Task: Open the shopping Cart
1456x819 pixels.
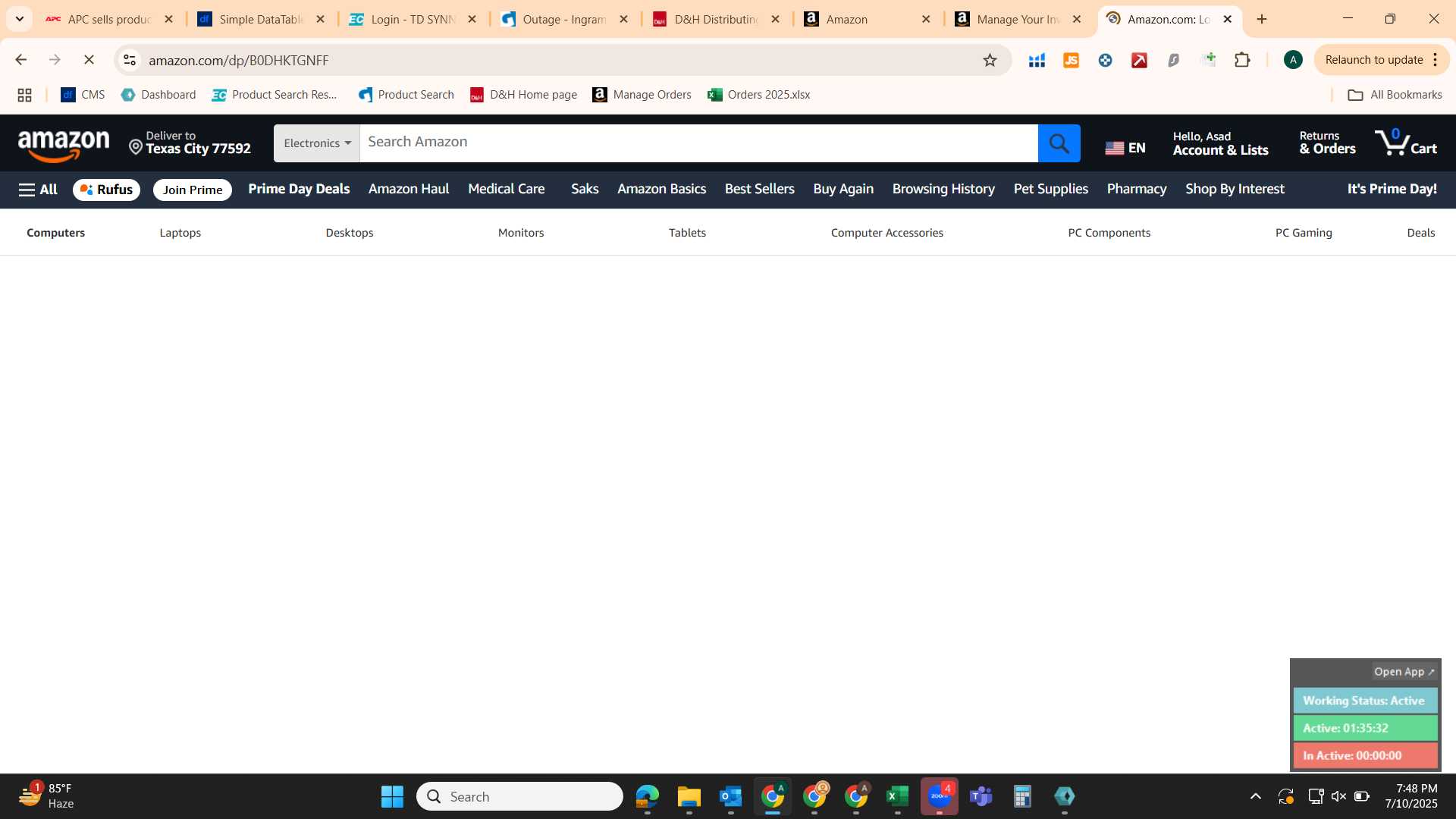Action: (1406, 143)
